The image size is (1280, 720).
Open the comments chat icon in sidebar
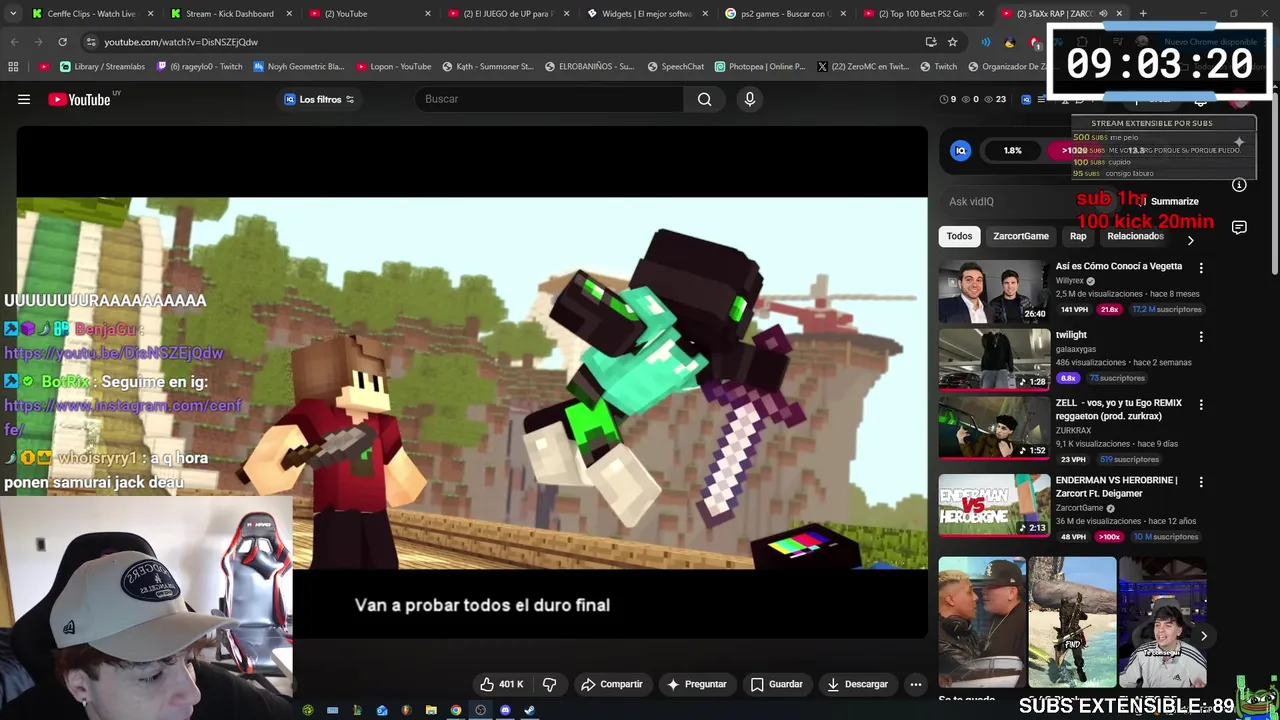click(1239, 228)
